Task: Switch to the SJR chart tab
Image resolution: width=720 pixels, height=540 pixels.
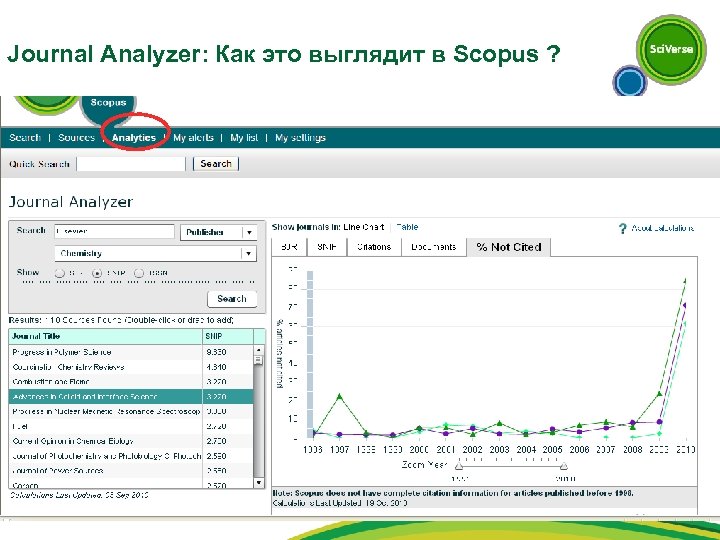Action: [289, 247]
